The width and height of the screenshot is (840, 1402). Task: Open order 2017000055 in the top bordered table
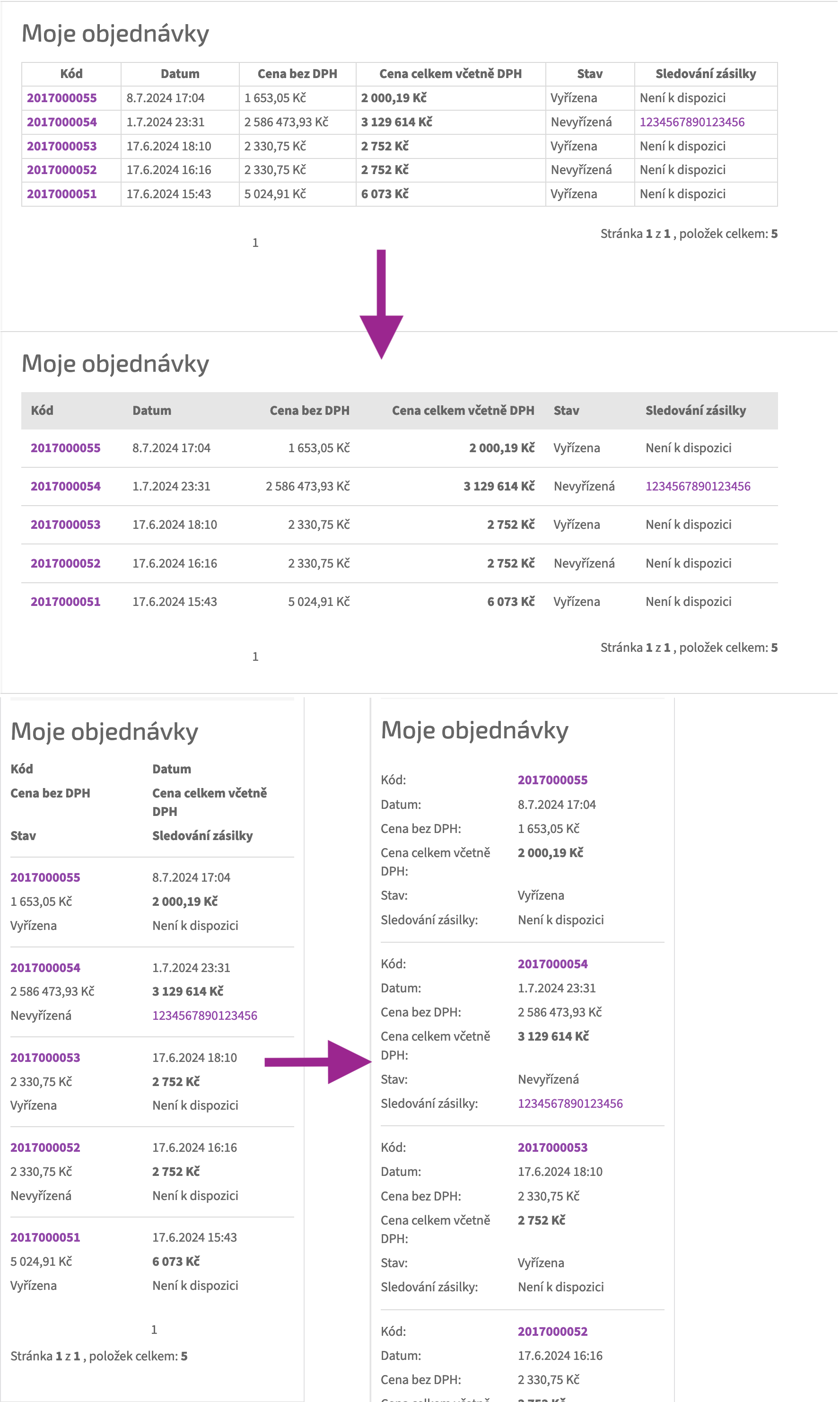61,98
